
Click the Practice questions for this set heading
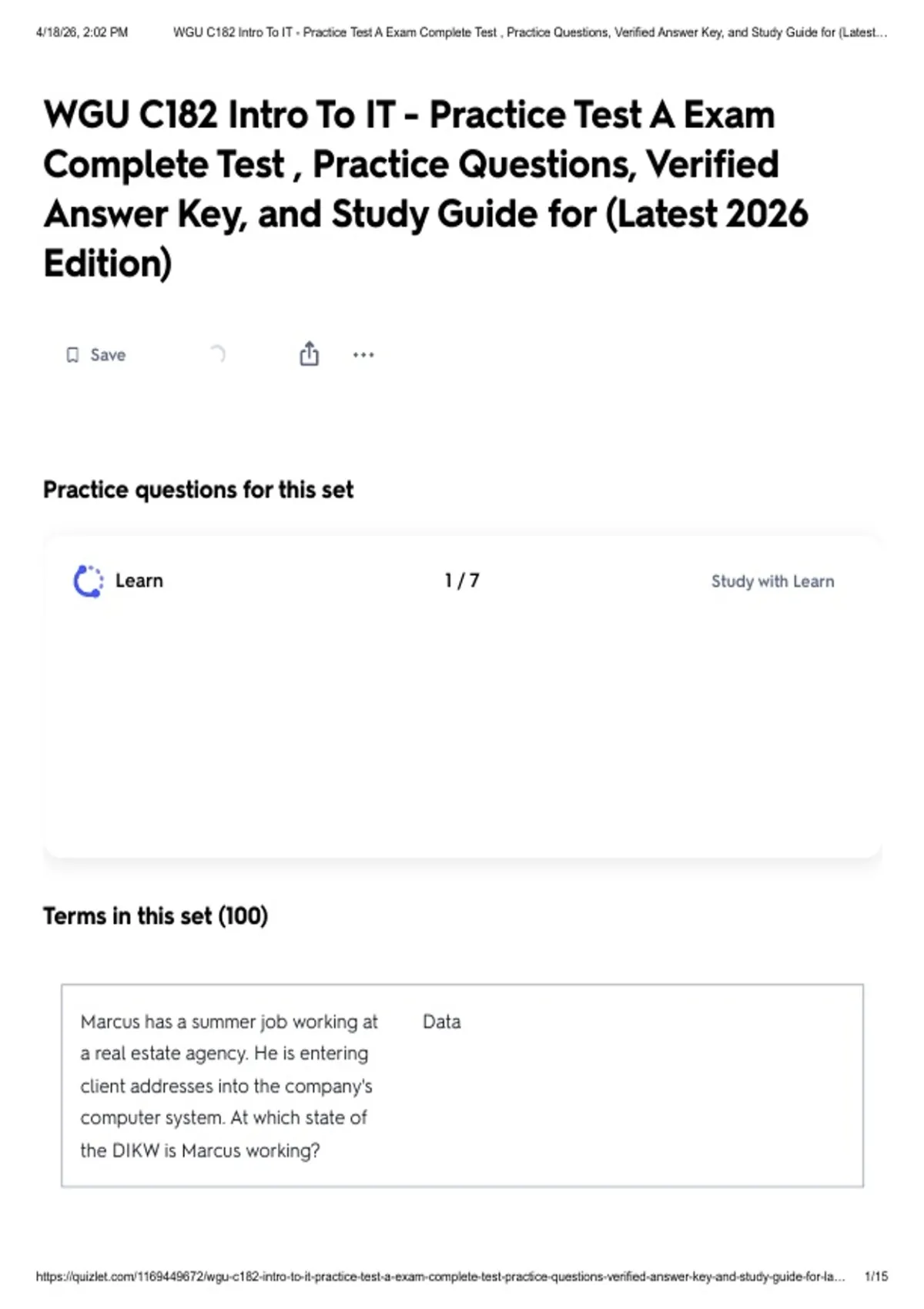[x=198, y=490]
